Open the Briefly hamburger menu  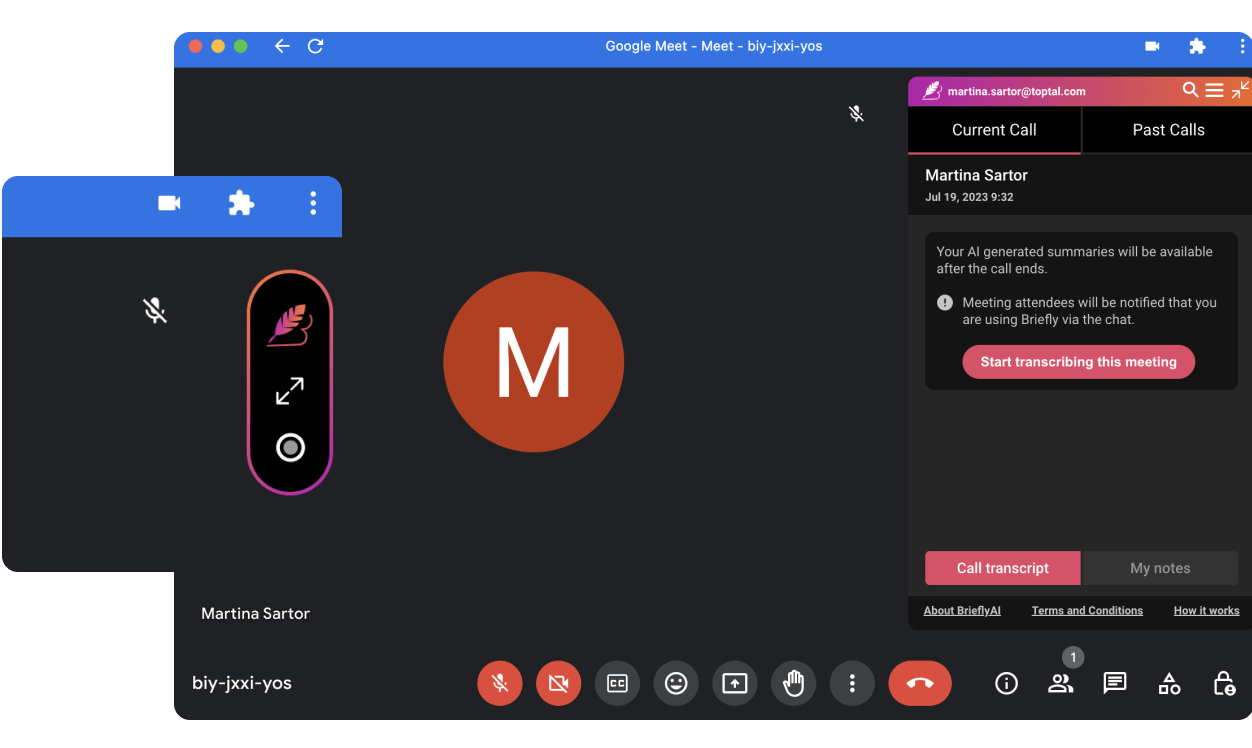[1214, 90]
